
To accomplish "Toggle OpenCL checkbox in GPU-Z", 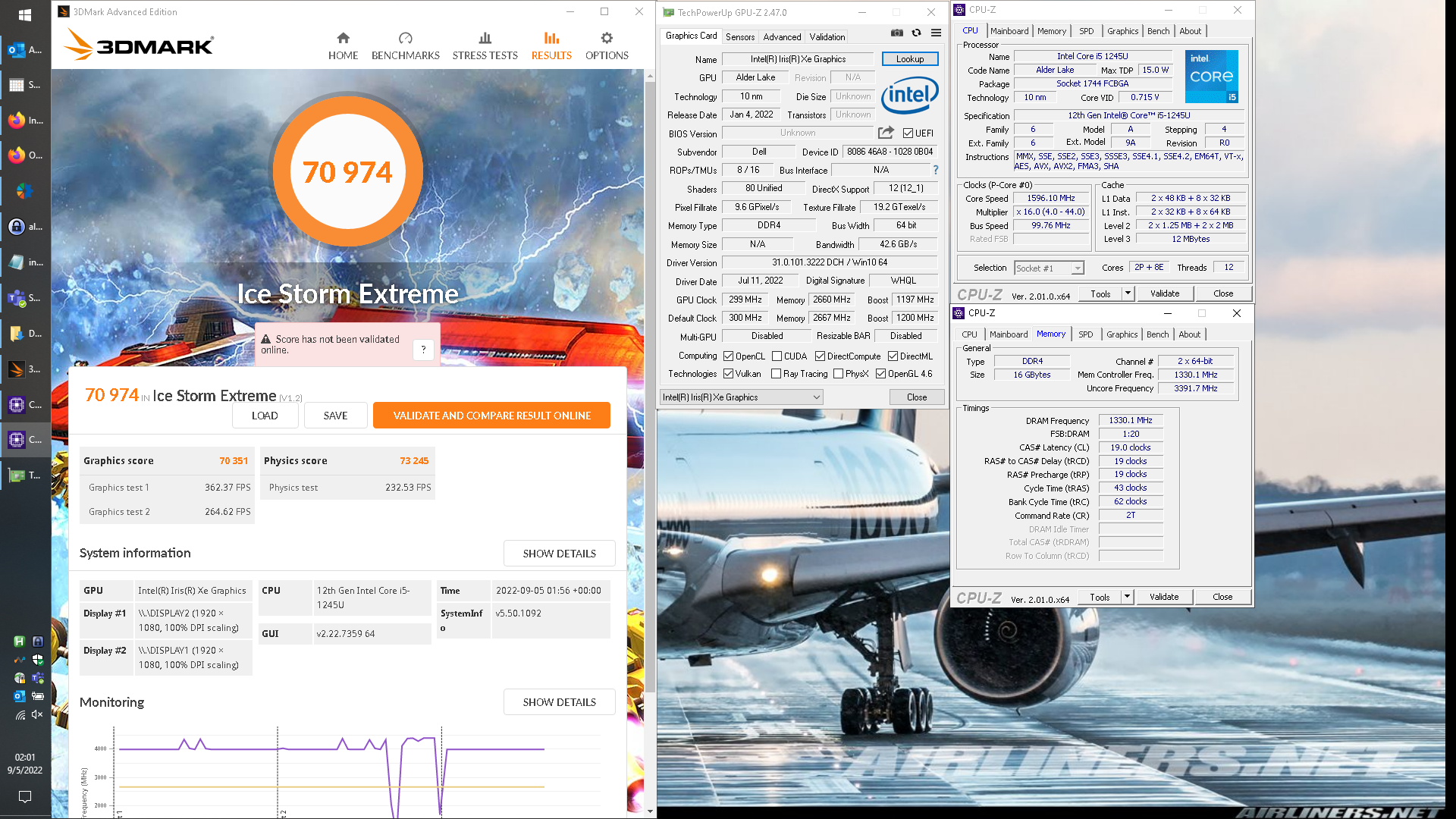I will click(x=728, y=356).
